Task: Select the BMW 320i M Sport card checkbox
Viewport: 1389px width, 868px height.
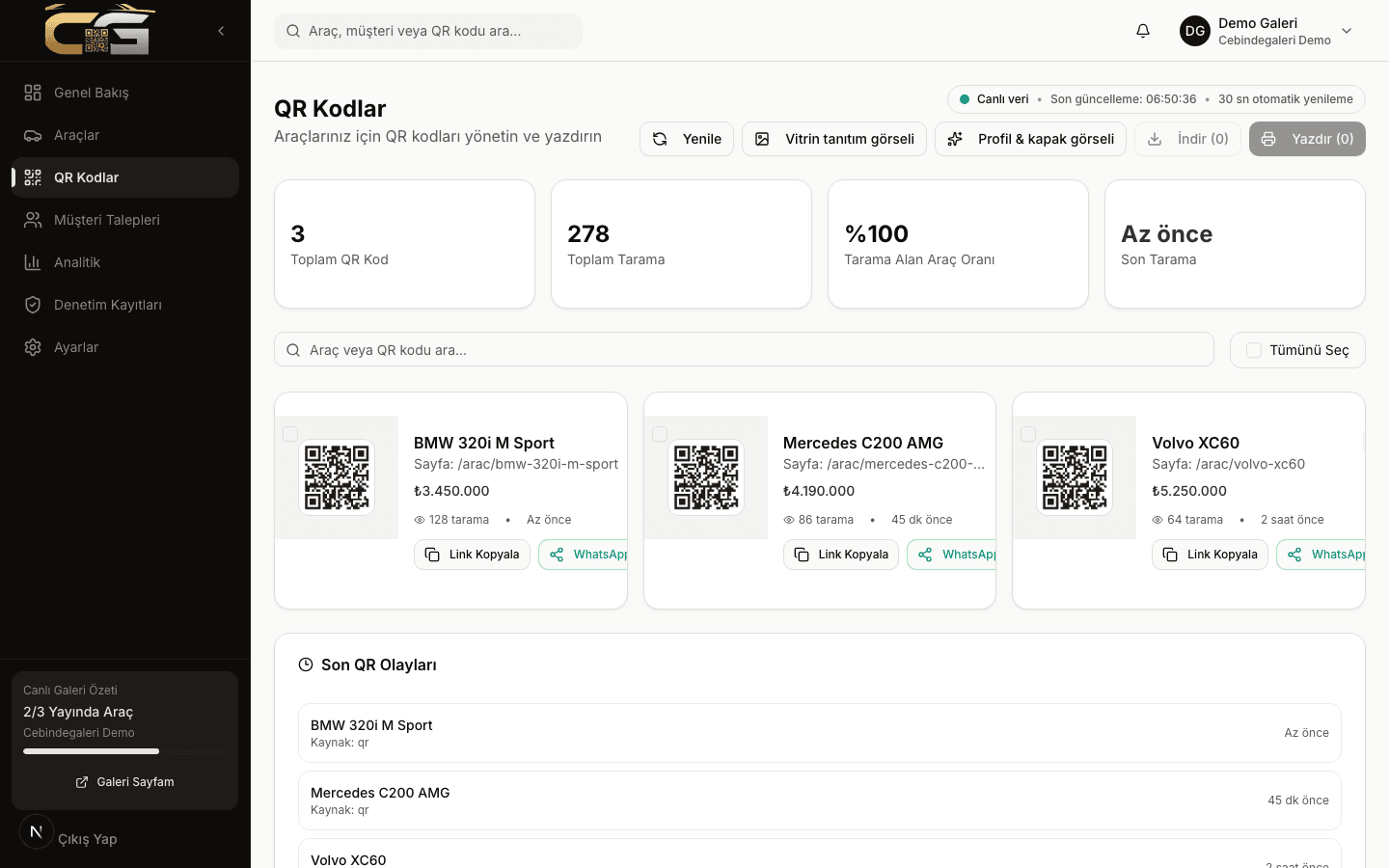Action: coord(290,434)
